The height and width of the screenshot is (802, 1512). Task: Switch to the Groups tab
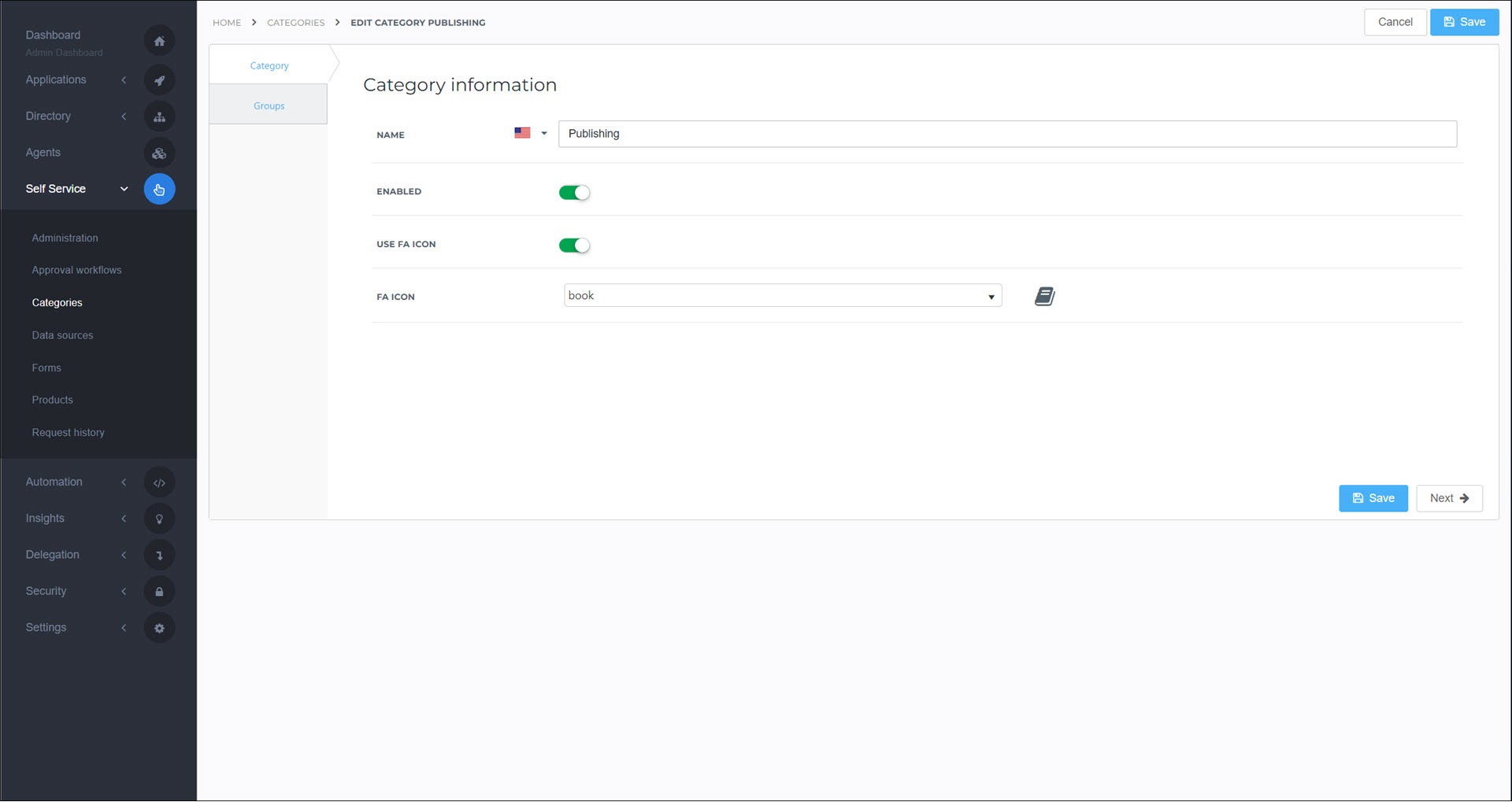(x=269, y=105)
